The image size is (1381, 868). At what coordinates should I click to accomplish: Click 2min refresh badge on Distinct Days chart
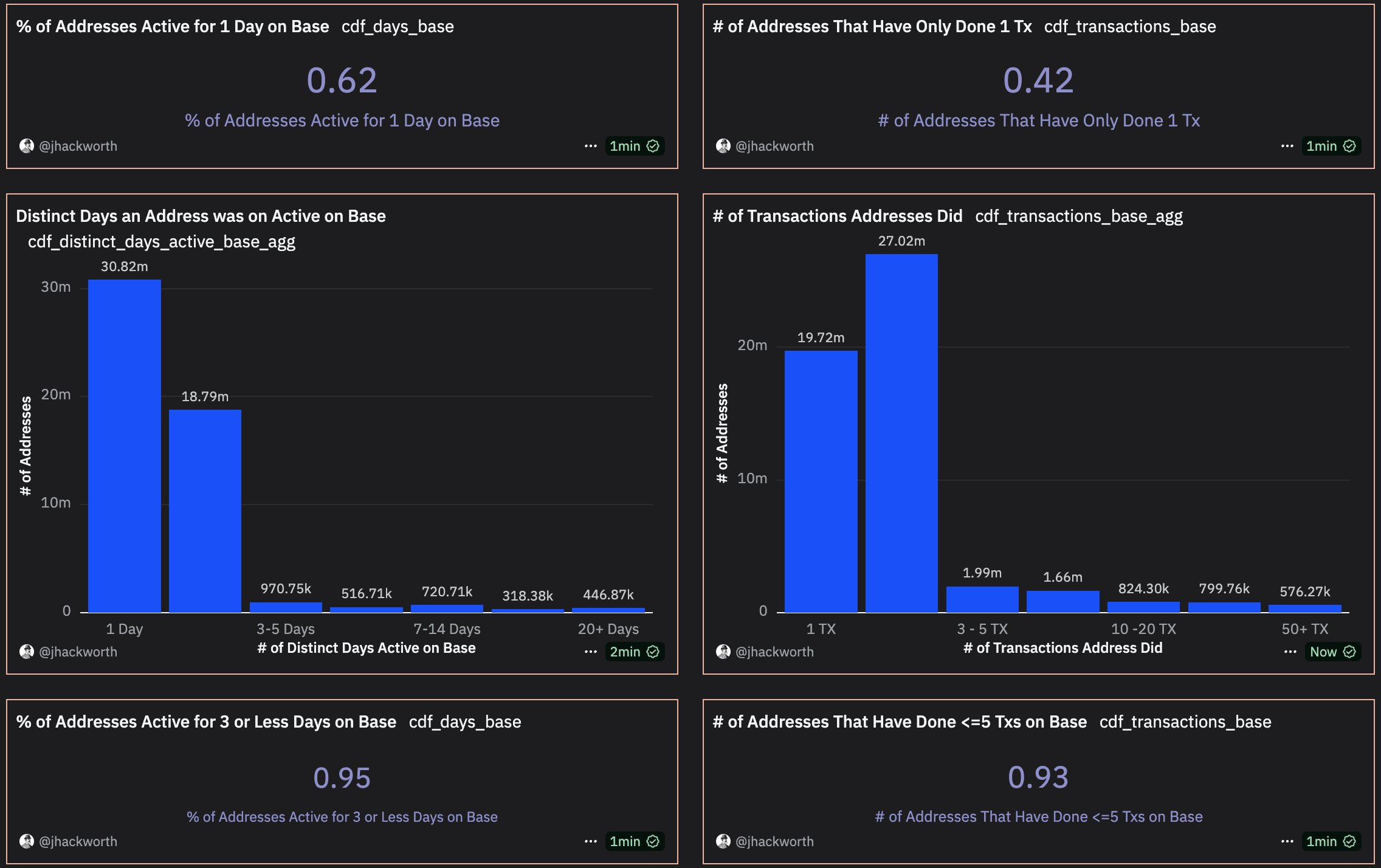[x=634, y=652]
